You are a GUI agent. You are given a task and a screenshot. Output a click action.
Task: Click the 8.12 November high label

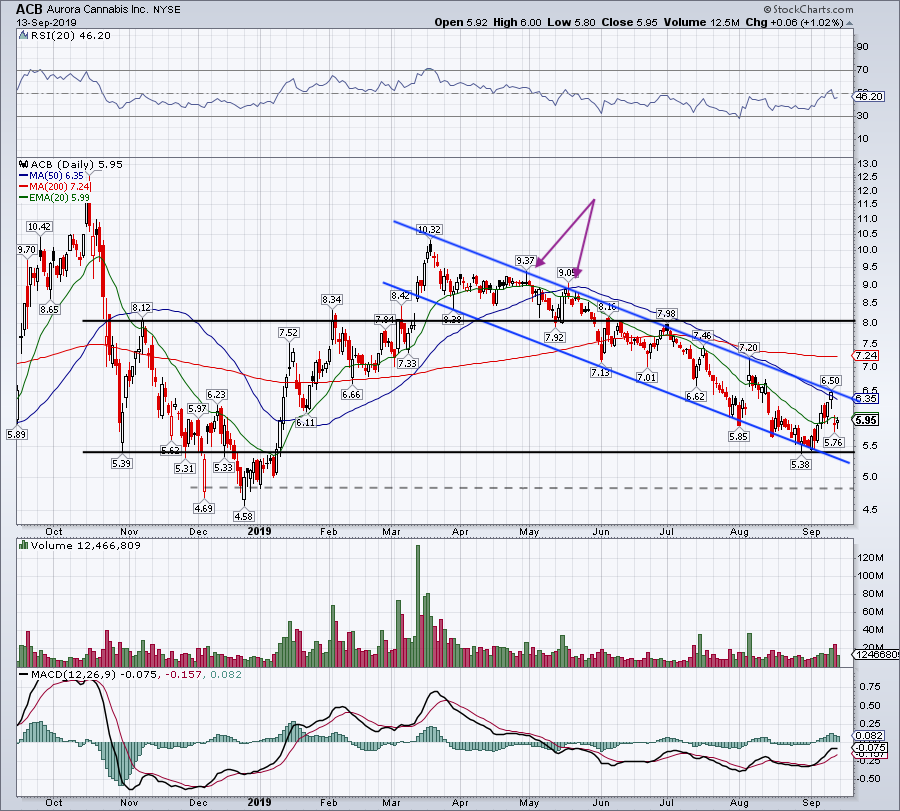click(x=141, y=308)
